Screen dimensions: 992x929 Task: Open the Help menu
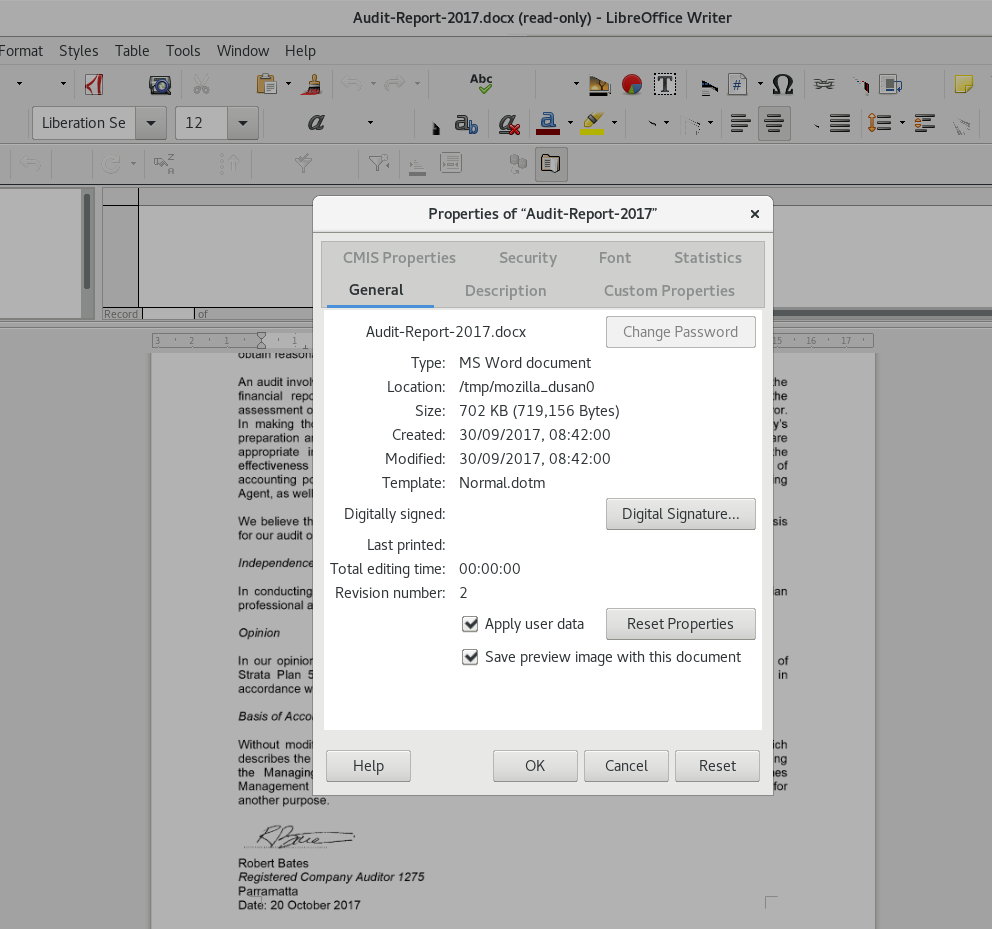pos(300,51)
